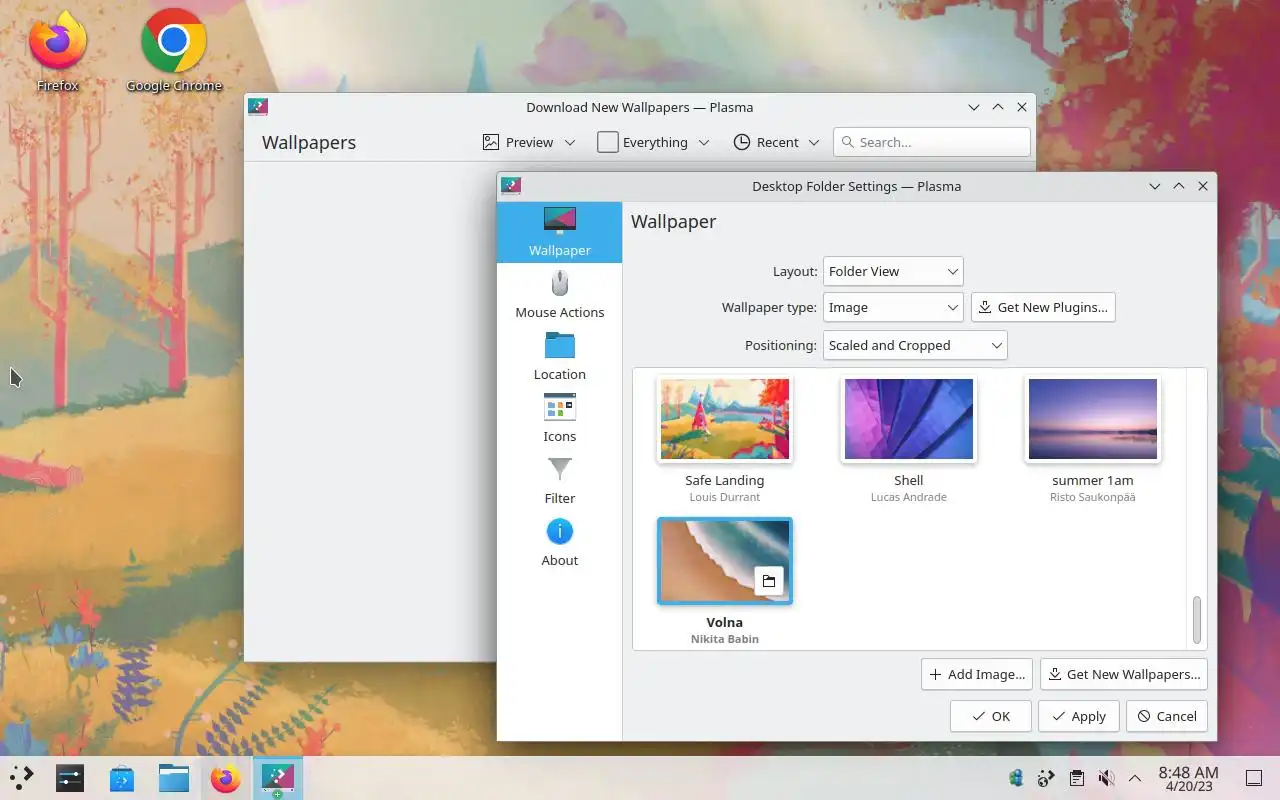Select the Shell wallpaper thumbnail
This screenshot has height=800, width=1280.
pos(909,419)
